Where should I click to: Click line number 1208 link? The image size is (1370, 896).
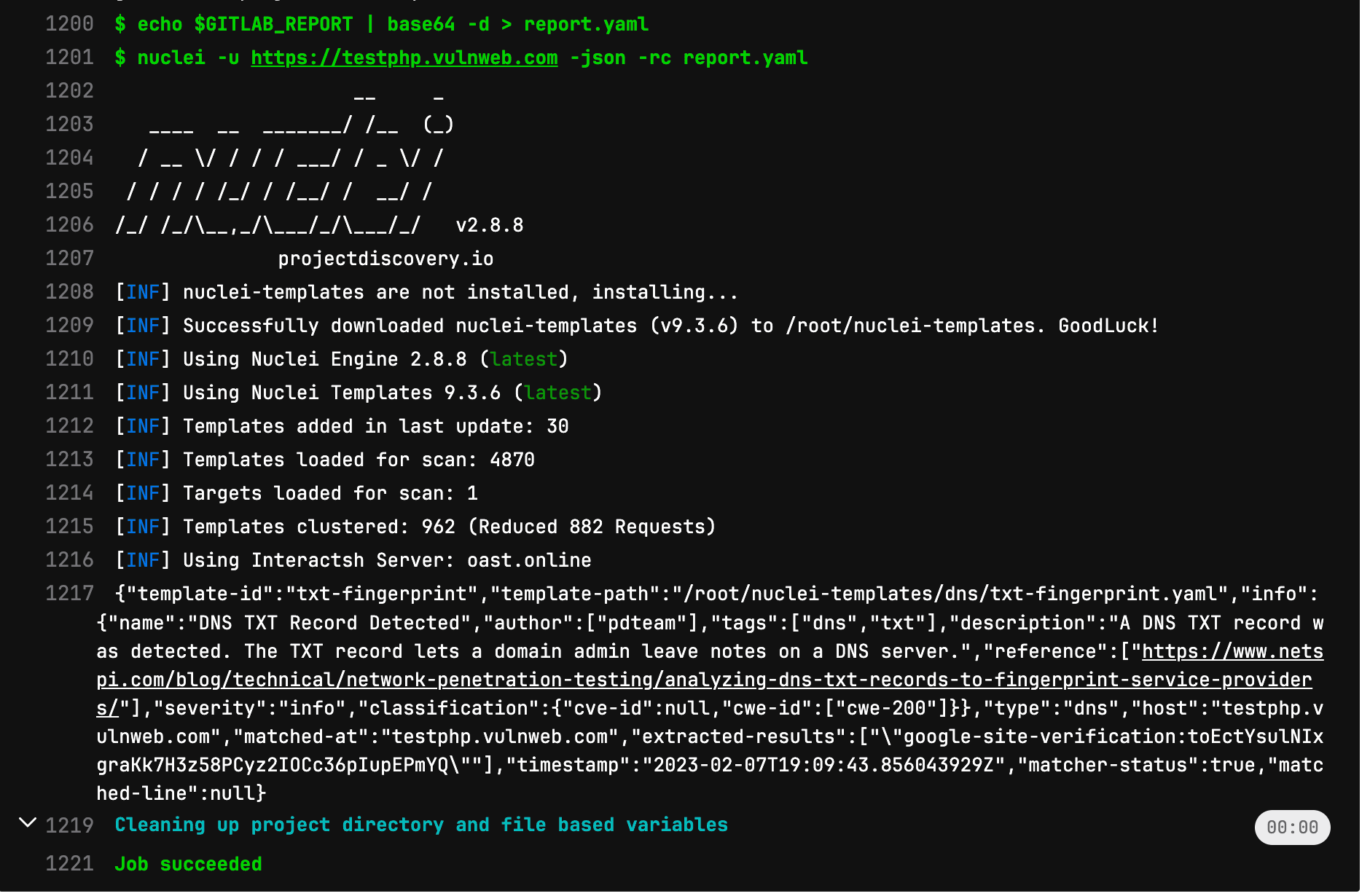coord(69,292)
